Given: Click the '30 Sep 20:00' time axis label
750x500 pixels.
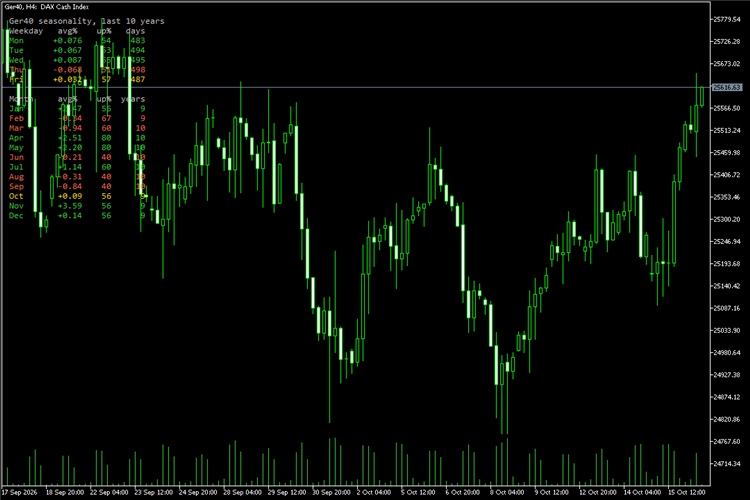Looking at the screenshot, I should pos(331,492).
